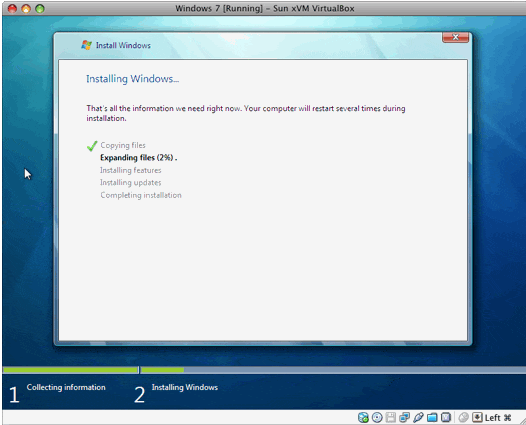Click the CD/DVD drive status icon
This screenshot has height=425, width=526.
point(377,418)
